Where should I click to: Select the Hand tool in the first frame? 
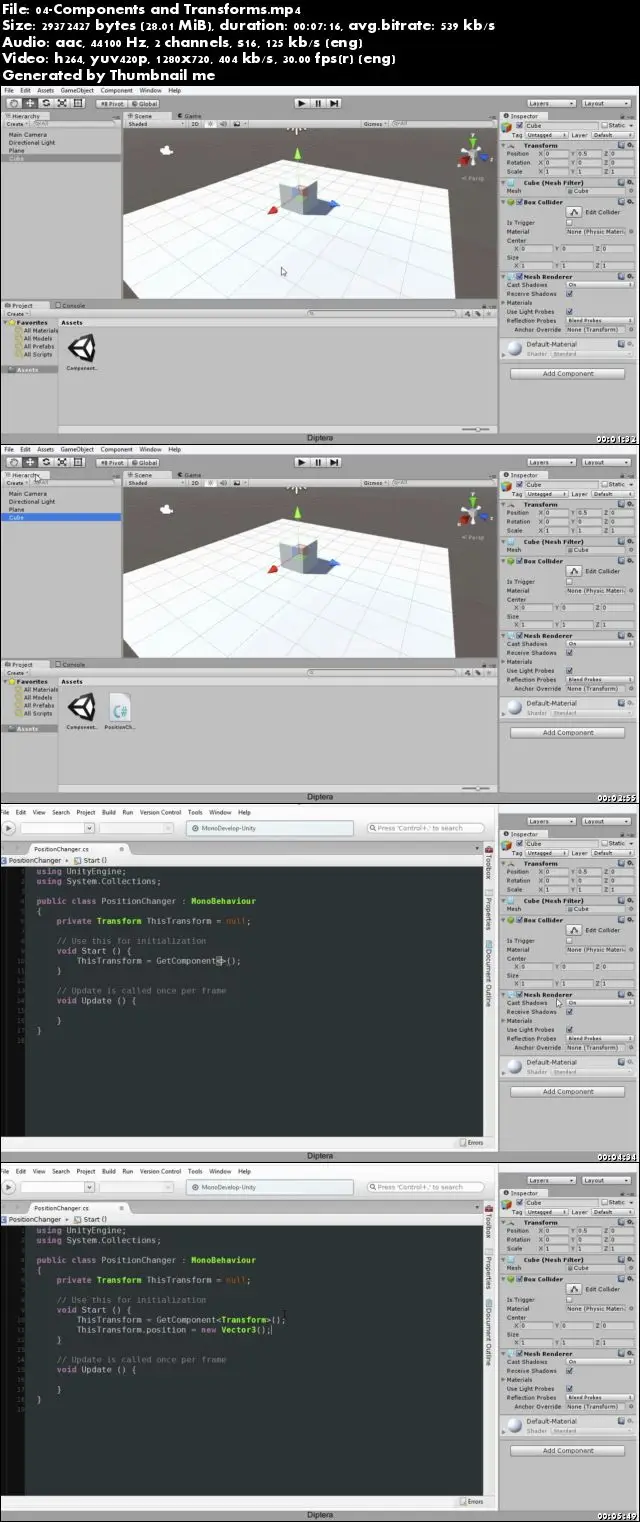[x=13, y=103]
